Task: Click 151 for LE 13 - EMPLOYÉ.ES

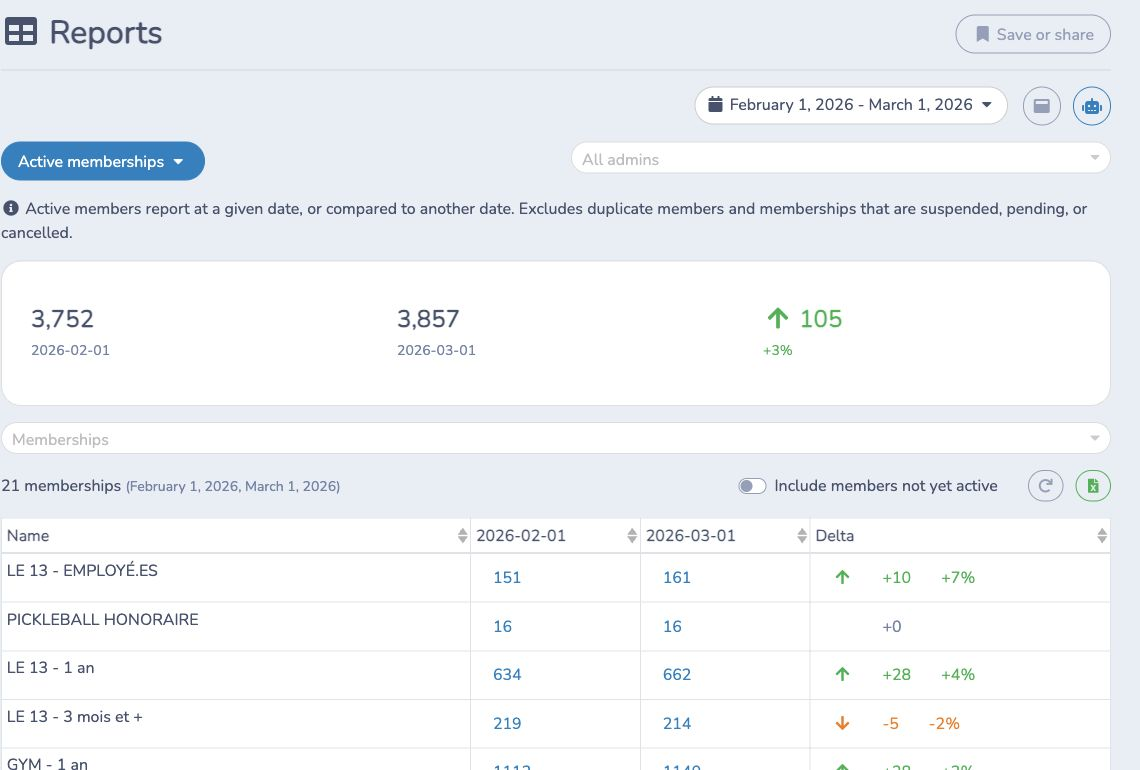Action: coord(507,577)
